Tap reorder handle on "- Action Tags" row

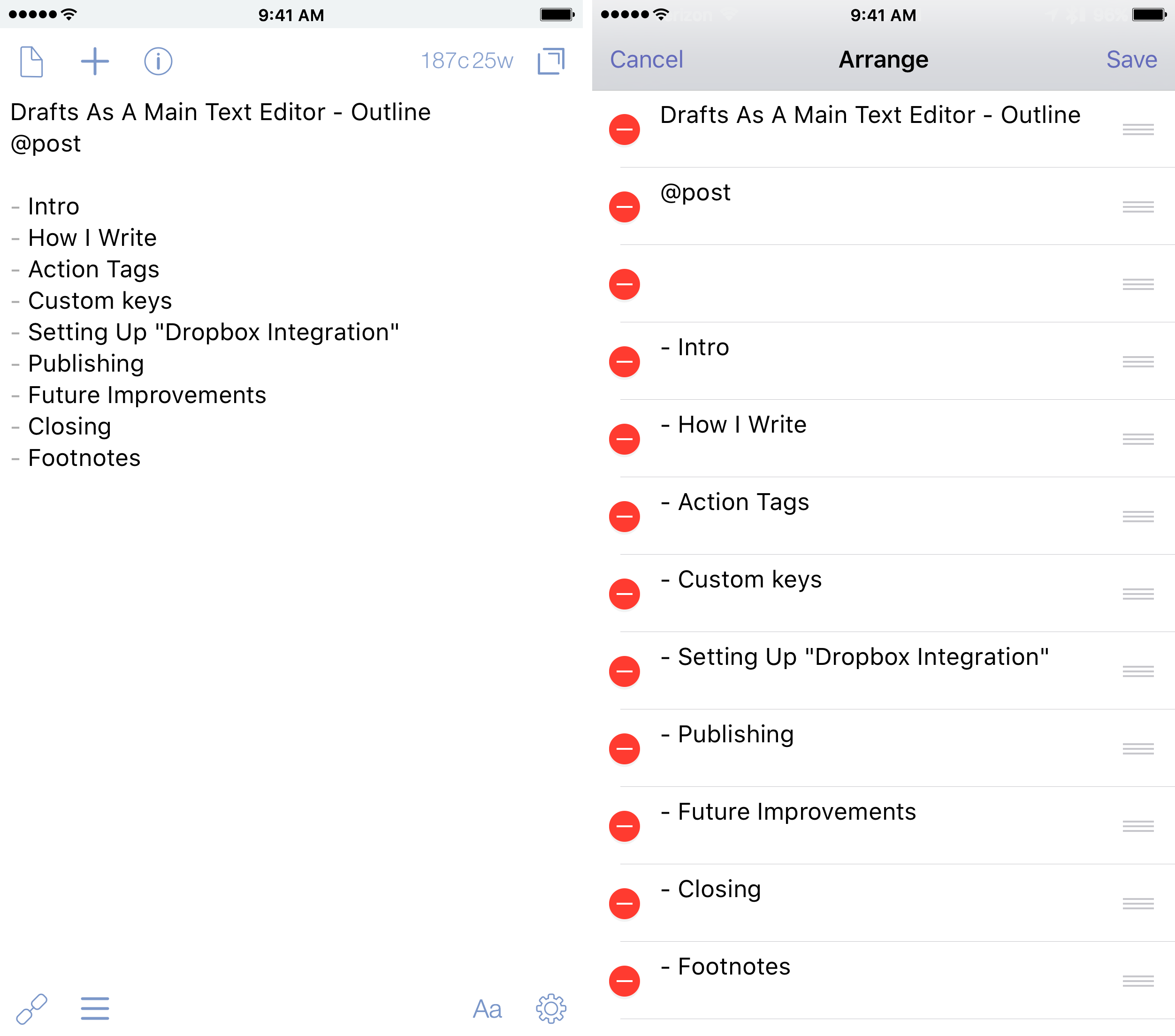1137,516
